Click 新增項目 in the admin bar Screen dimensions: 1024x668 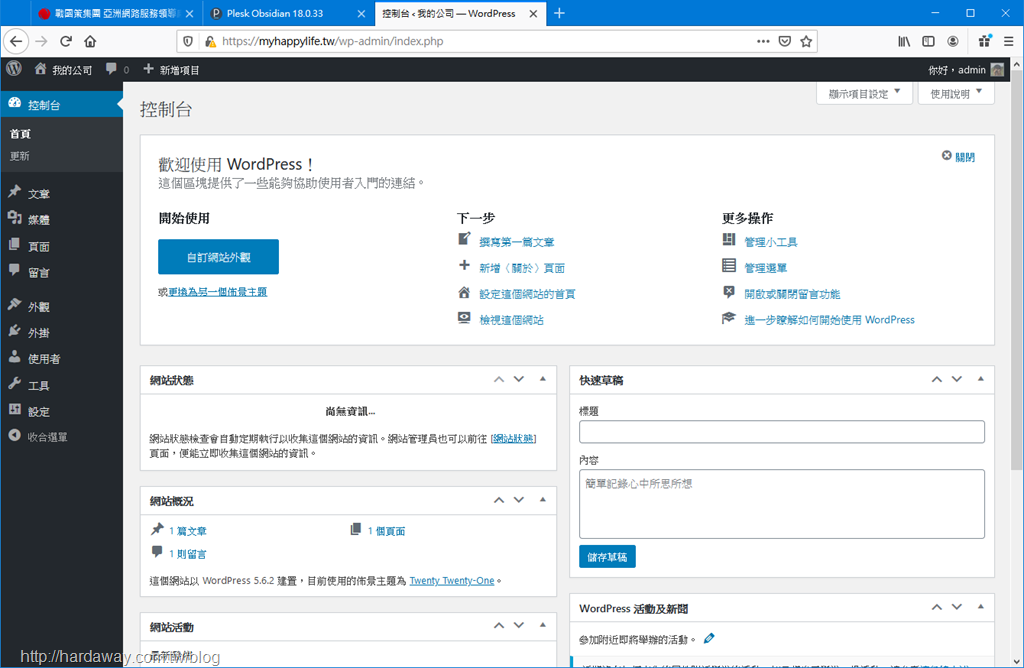coord(171,69)
